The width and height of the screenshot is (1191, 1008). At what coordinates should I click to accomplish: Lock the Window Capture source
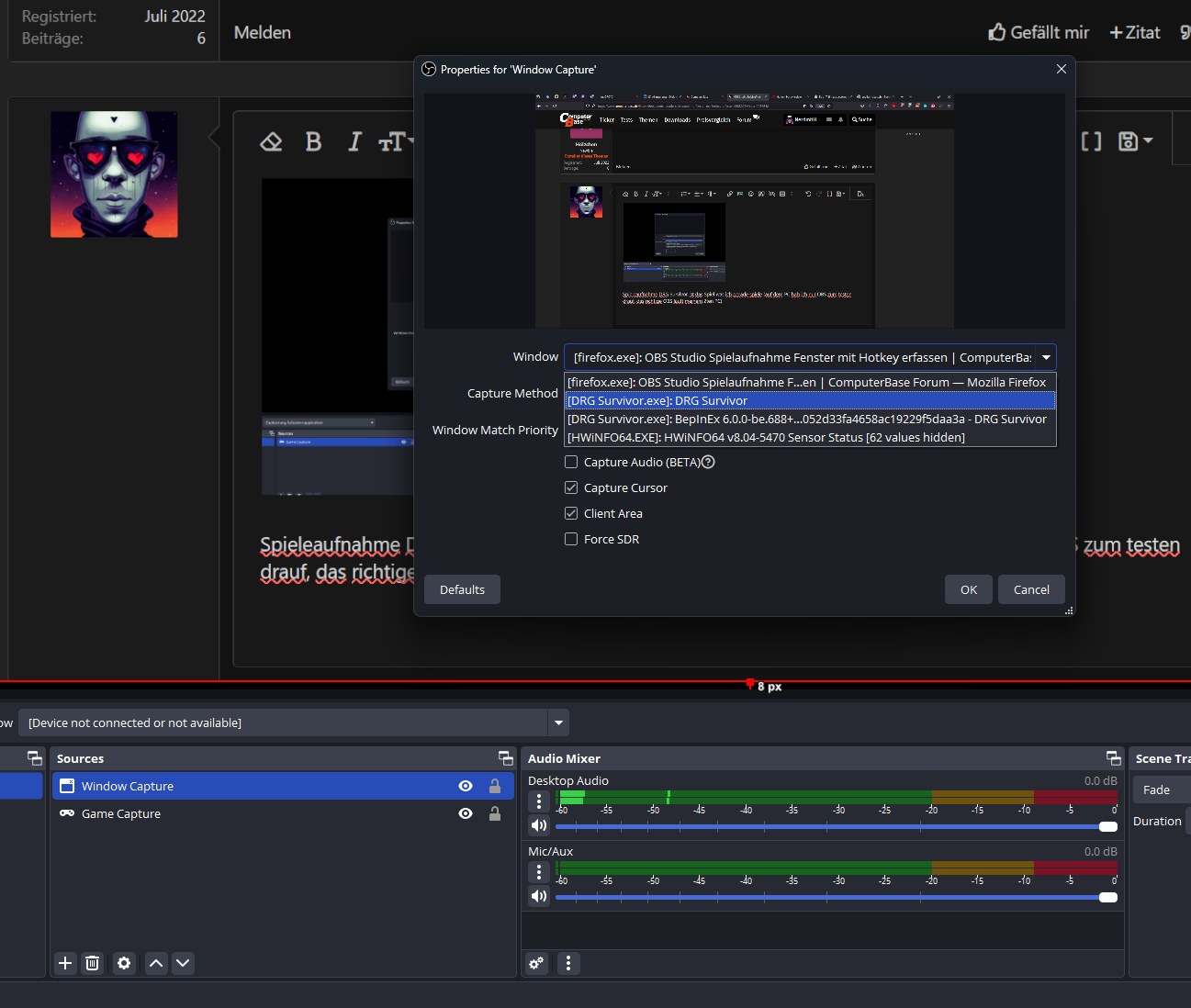pos(495,786)
